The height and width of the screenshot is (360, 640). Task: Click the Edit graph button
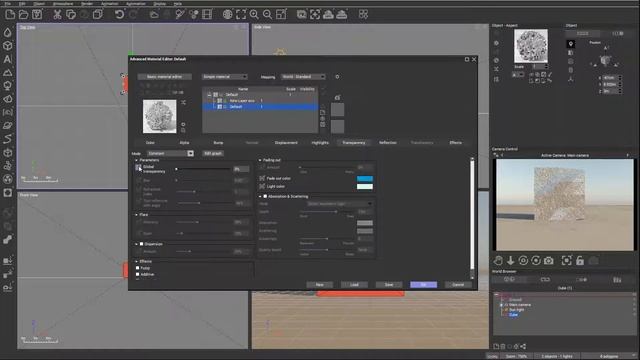213,153
